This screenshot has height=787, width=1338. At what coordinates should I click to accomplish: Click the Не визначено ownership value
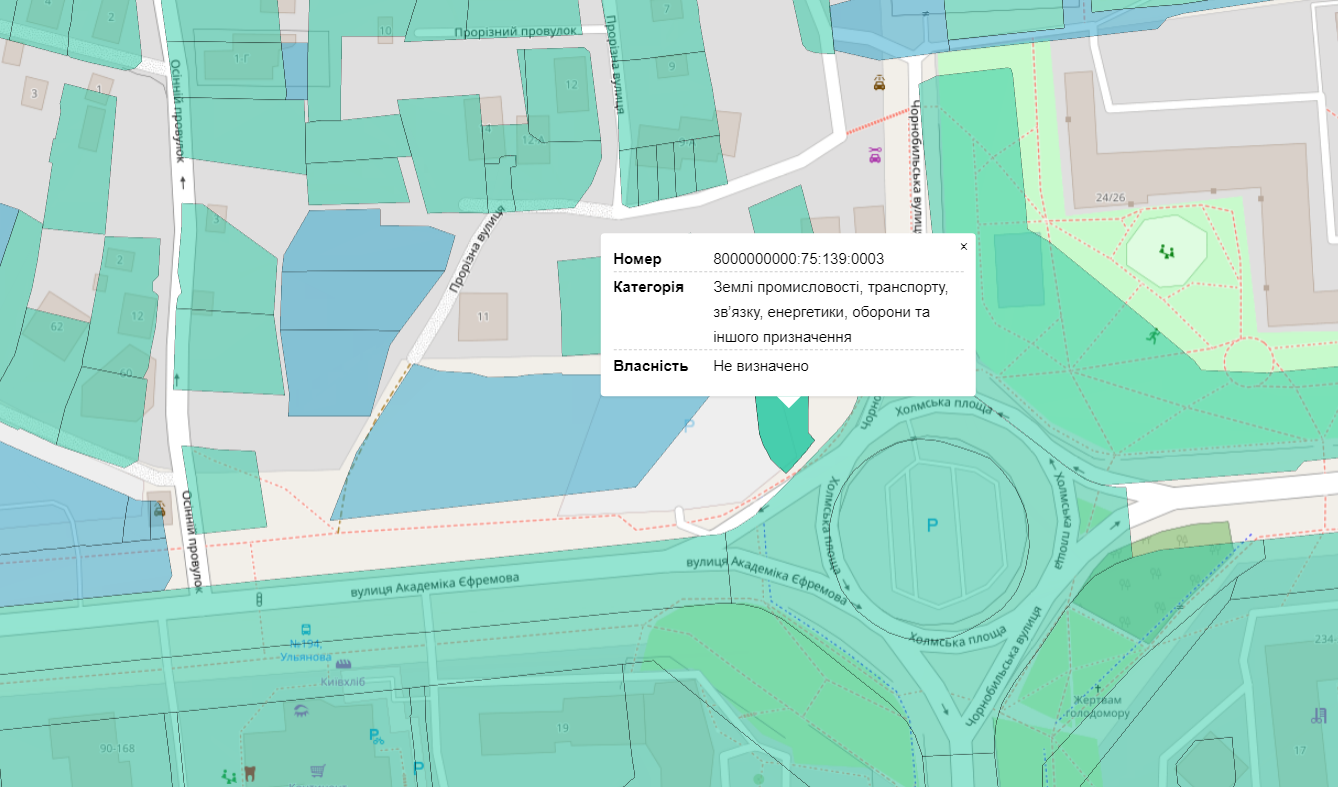(760, 366)
